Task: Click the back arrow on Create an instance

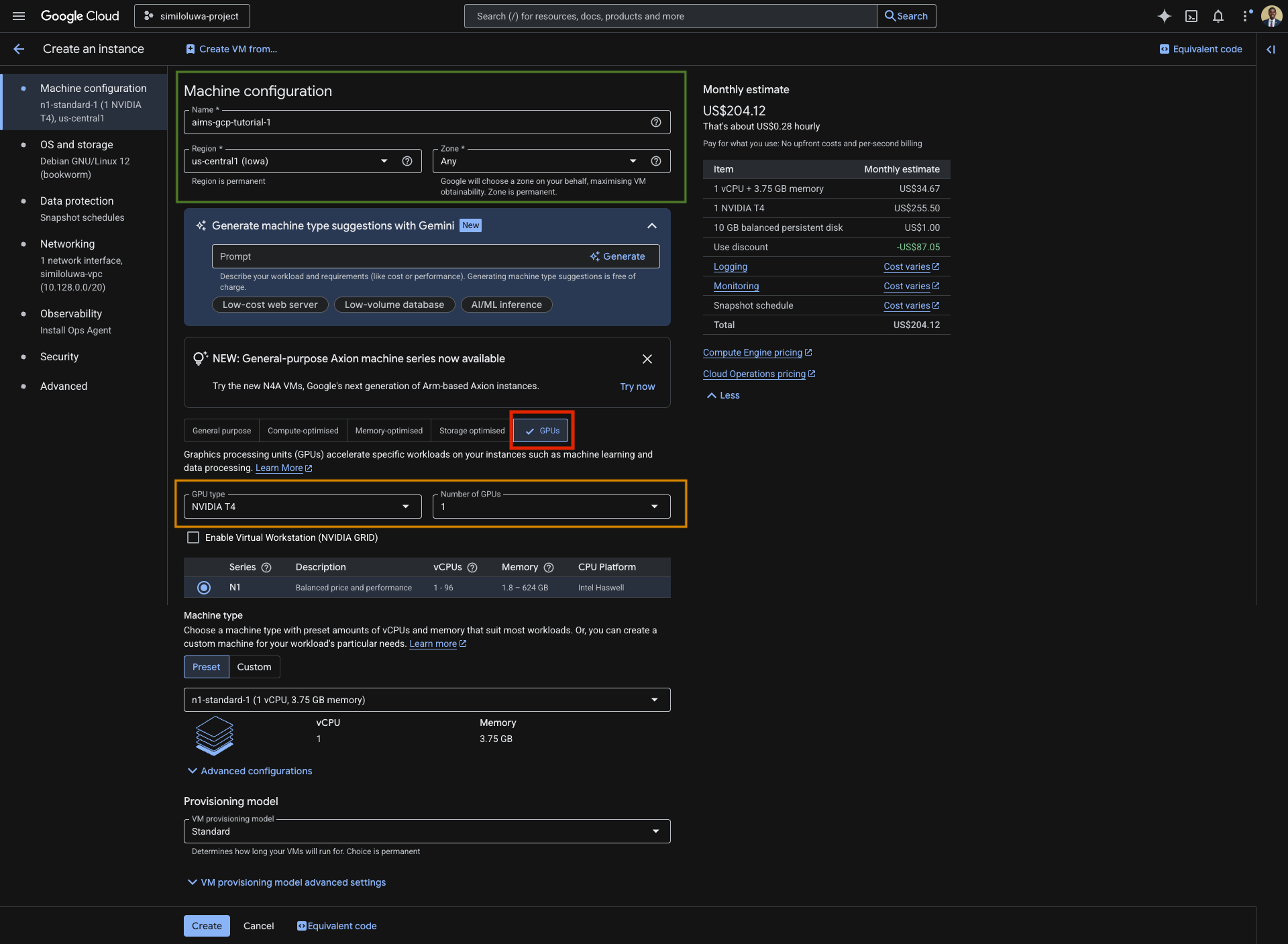Action: 19,48
